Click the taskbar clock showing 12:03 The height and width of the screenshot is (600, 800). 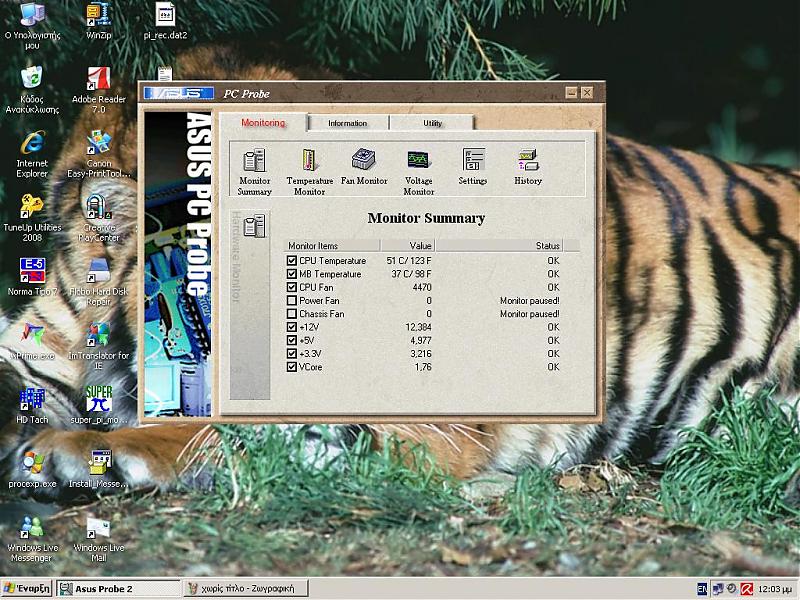(774, 589)
